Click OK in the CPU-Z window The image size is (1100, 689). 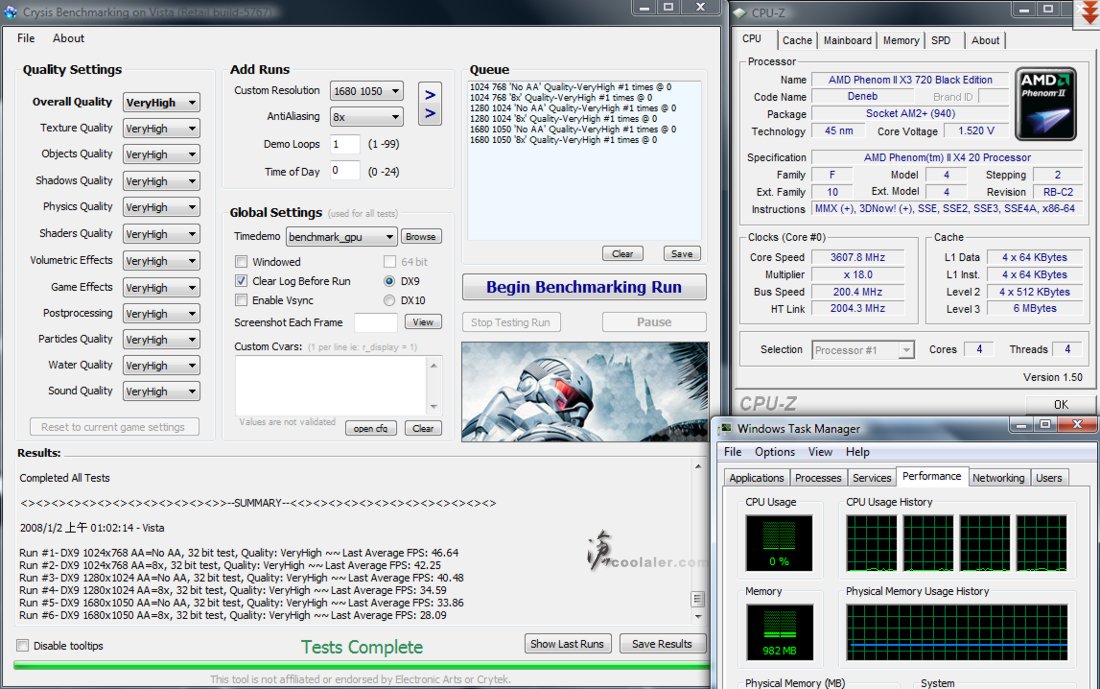1061,405
